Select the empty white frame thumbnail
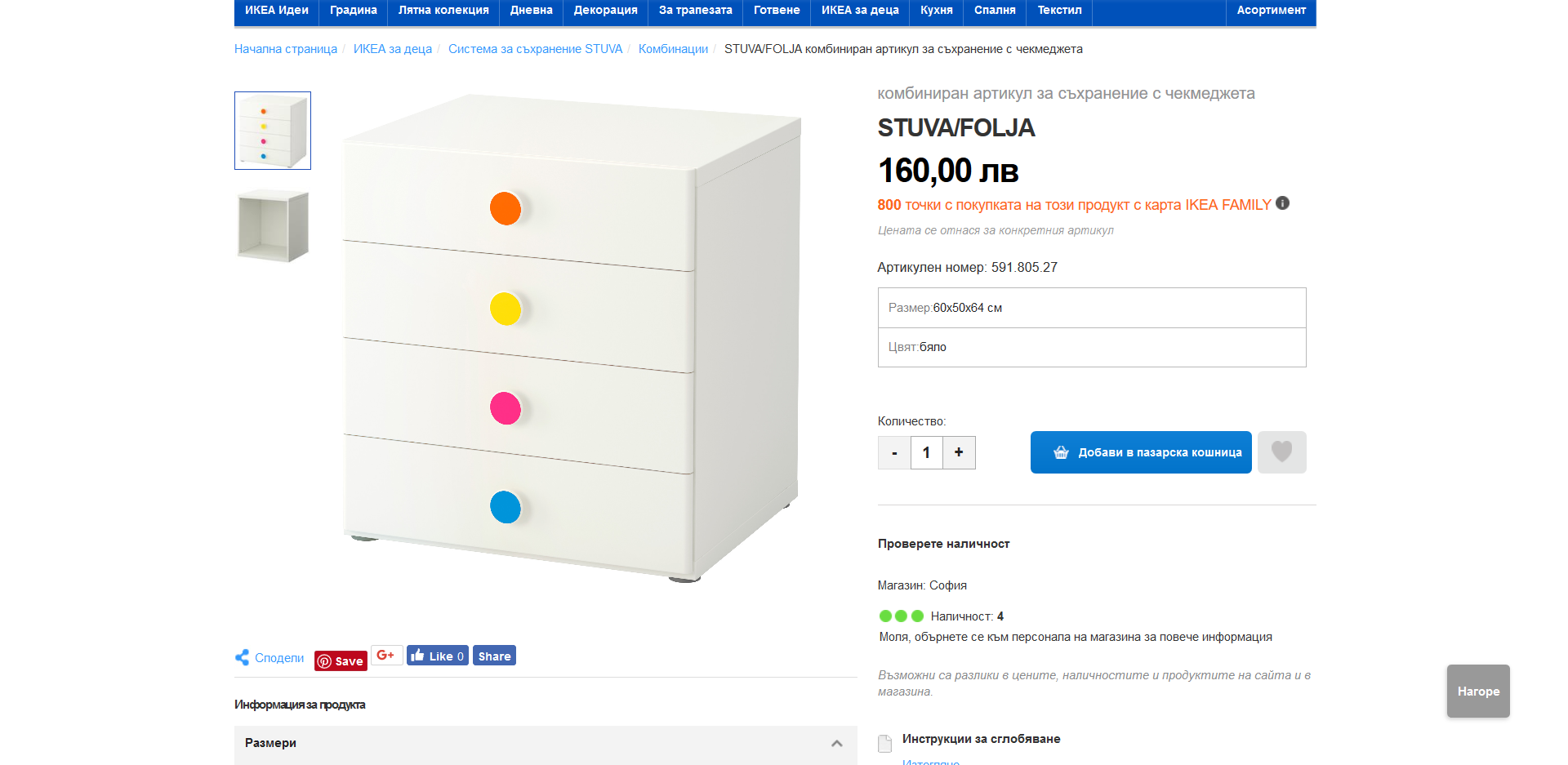1568x765 pixels. point(273,225)
